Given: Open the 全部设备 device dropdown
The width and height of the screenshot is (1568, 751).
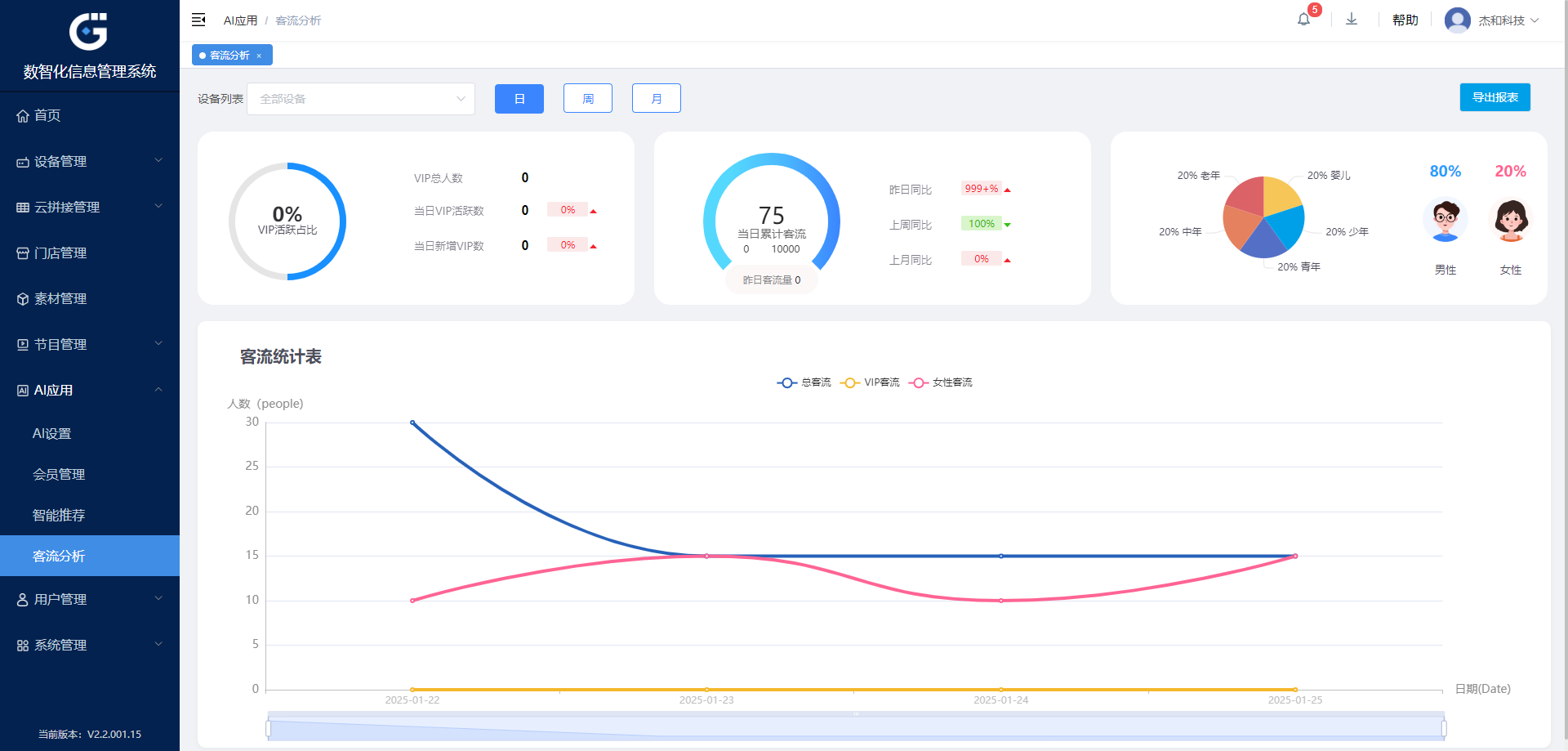Looking at the screenshot, I should point(360,99).
